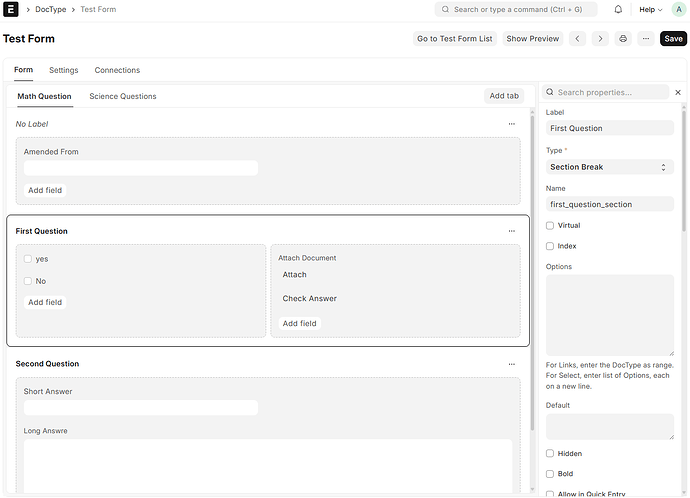Open the header three-dots menu
This screenshot has height=498, width=690.
(646, 39)
